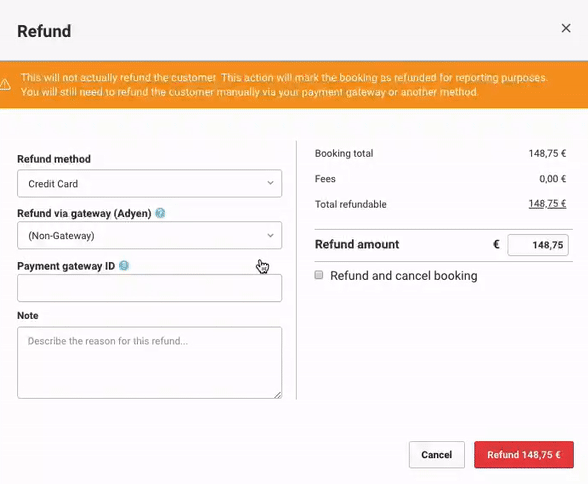The width and height of the screenshot is (588, 484).
Task: Click the chevron arrow in Non-Gateway dropdown
Action: coord(270,235)
